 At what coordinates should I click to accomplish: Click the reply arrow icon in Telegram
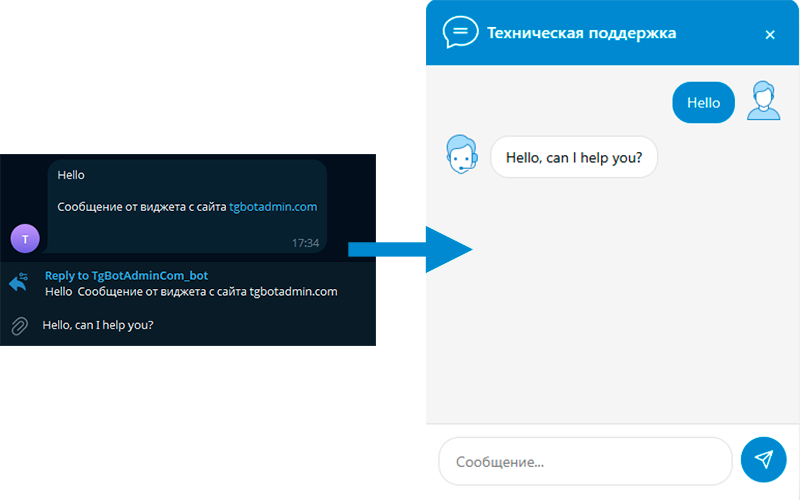[x=19, y=283]
